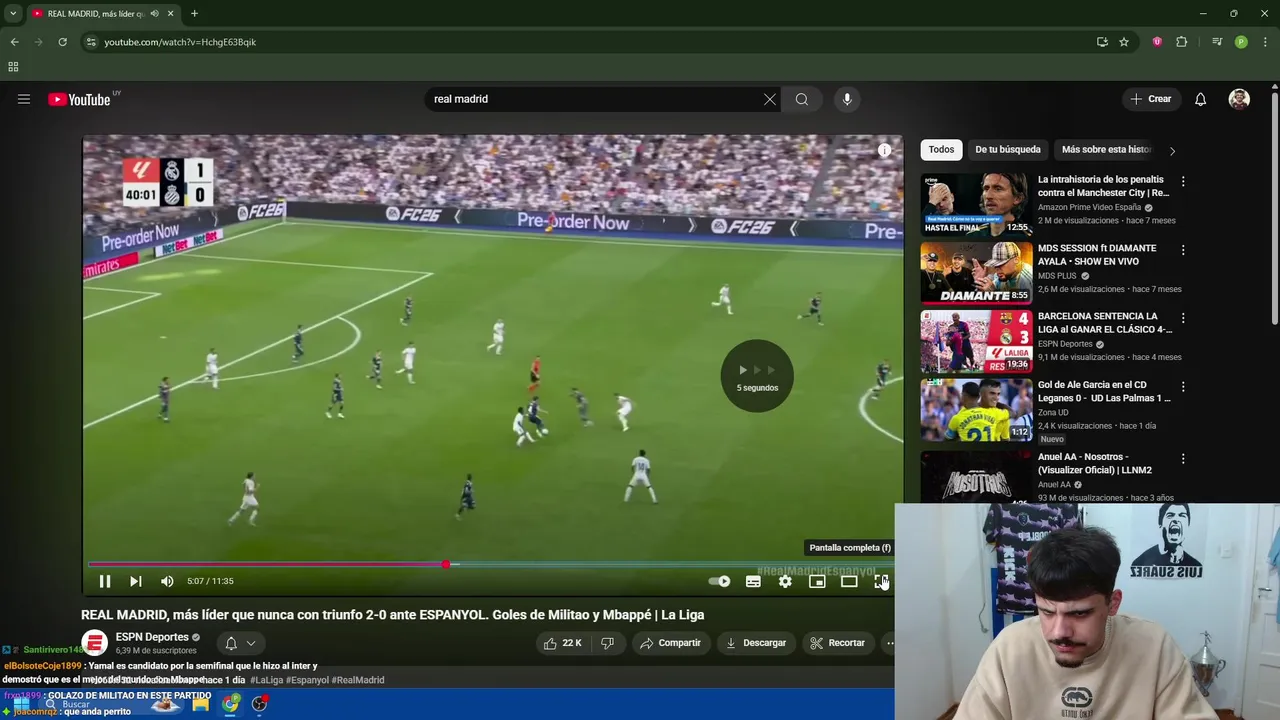
Task: Show more filter chips with right arrow
Action: coord(1172,151)
